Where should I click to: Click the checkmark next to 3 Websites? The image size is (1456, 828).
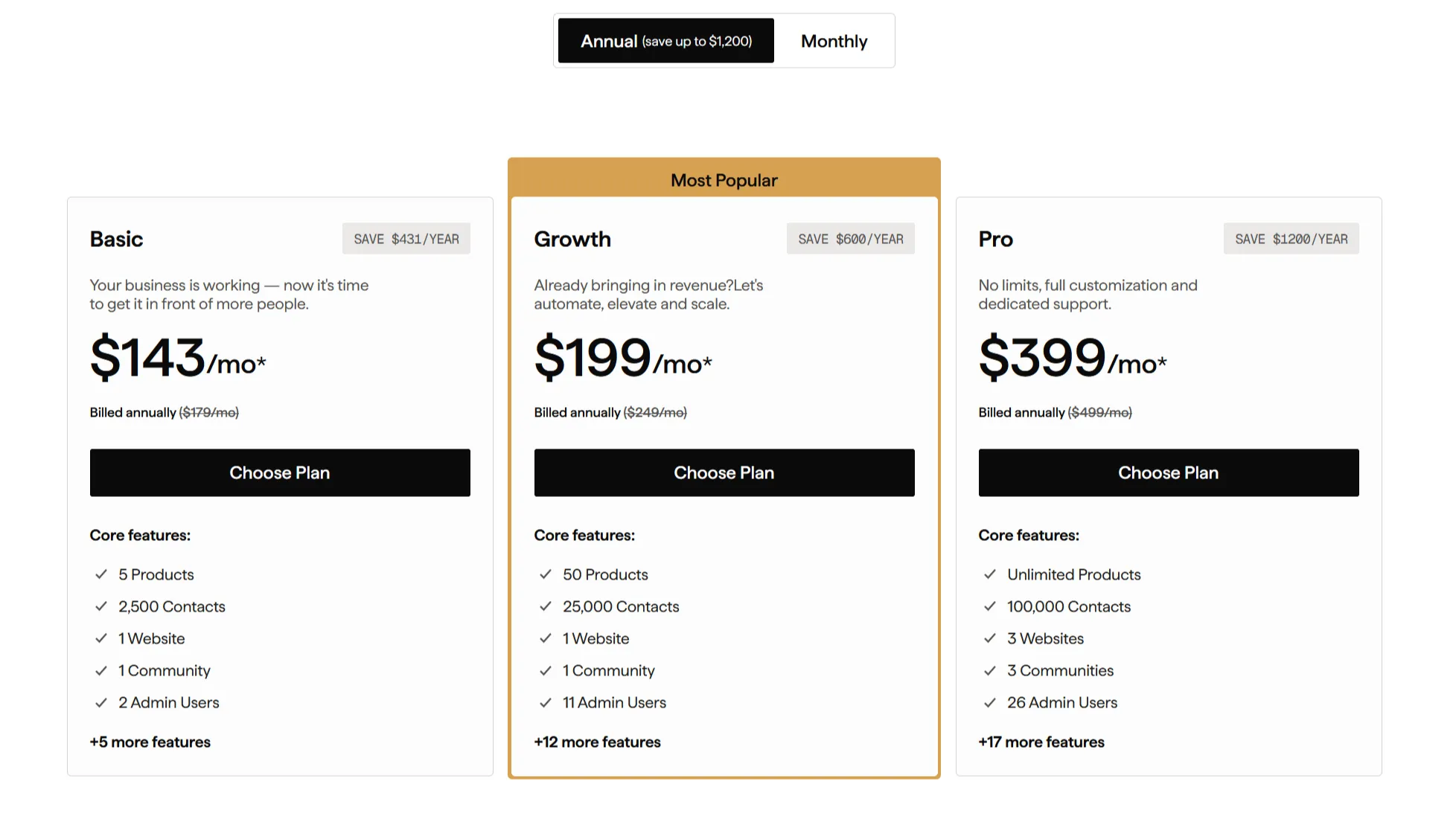point(990,638)
